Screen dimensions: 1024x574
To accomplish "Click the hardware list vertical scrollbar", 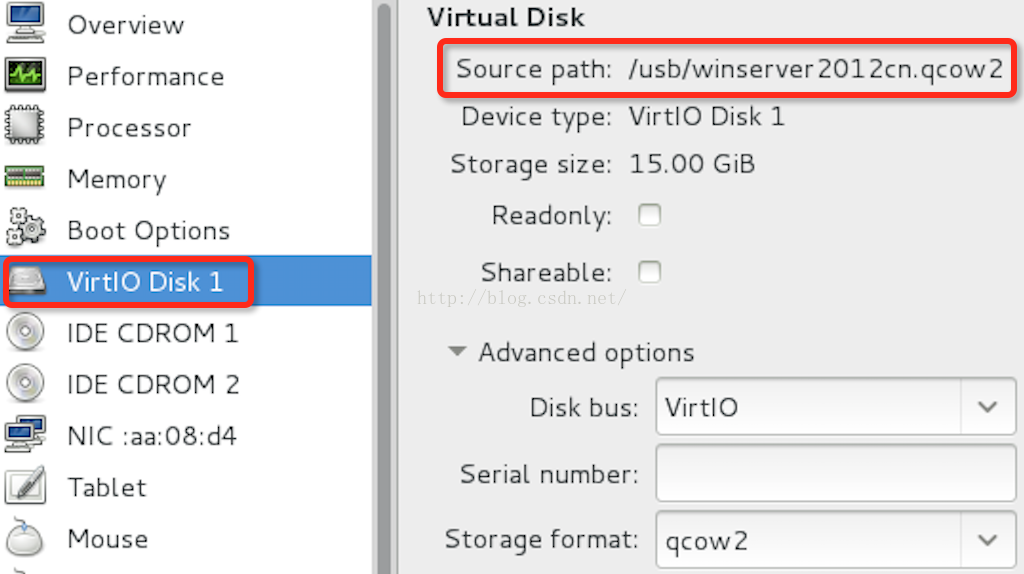I will [384, 287].
